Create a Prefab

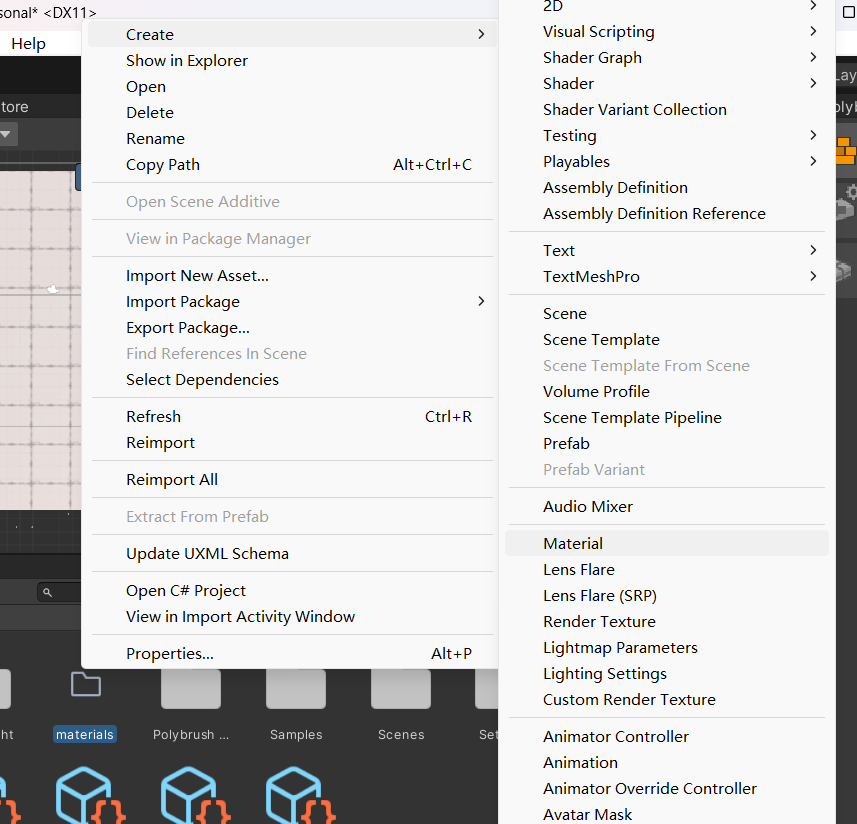[x=667, y=444]
